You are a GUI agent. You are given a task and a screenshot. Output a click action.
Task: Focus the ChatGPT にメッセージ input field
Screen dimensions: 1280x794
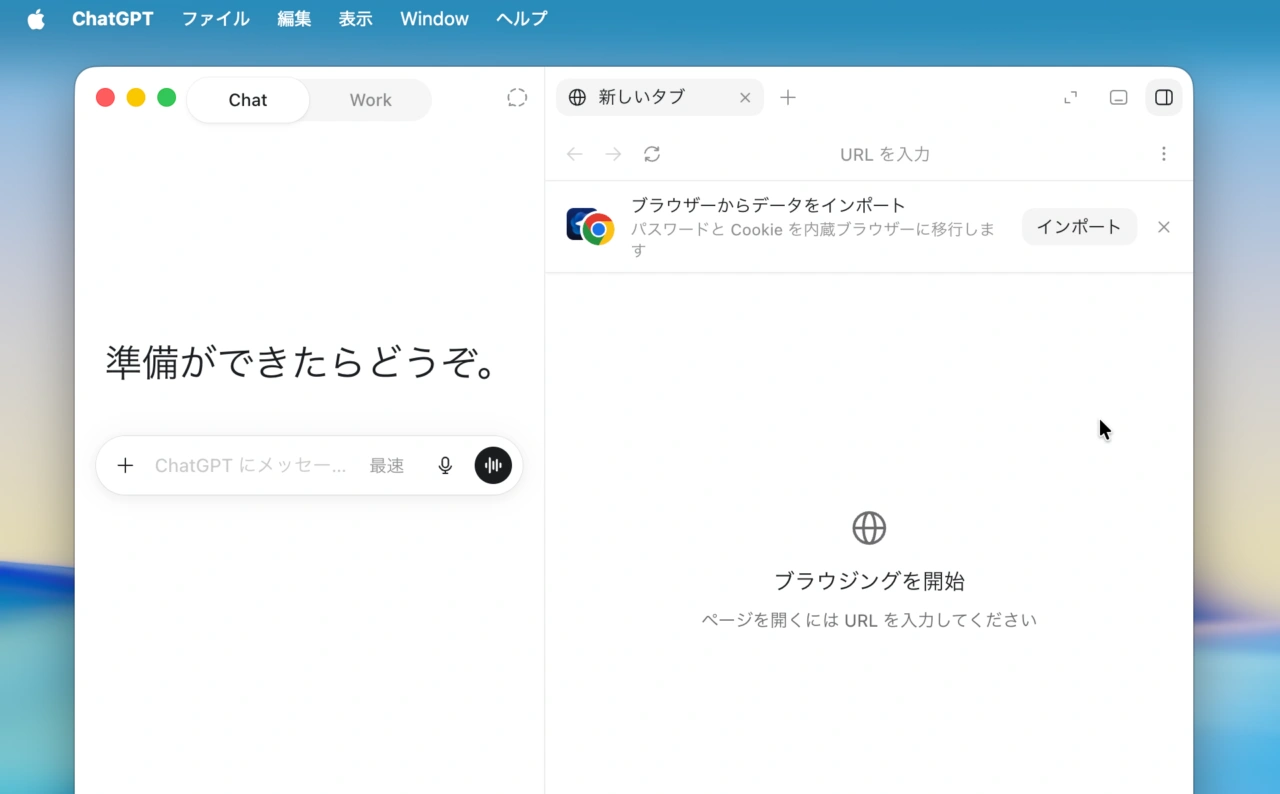250,465
